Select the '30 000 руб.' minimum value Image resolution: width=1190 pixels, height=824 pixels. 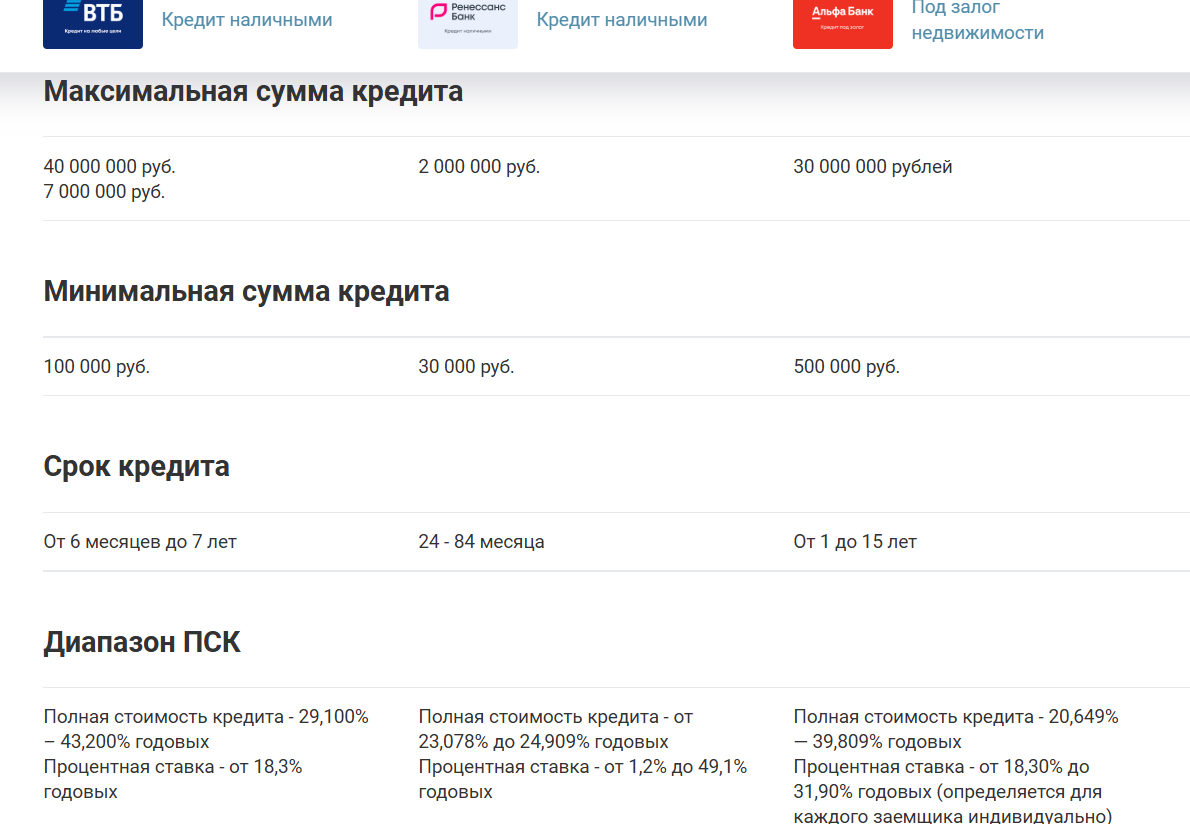(x=466, y=366)
